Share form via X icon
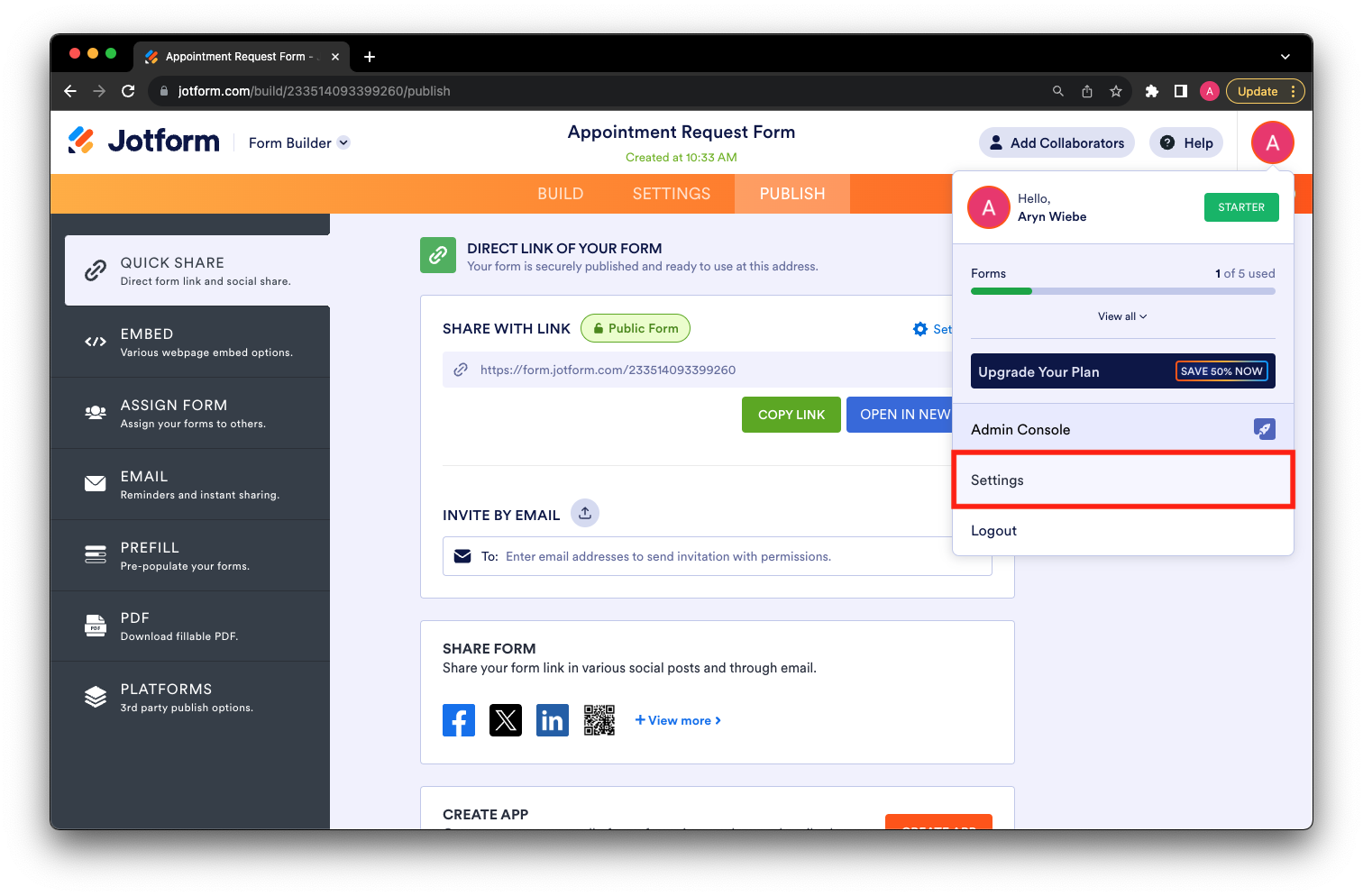 pyautogui.click(x=505, y=720)
